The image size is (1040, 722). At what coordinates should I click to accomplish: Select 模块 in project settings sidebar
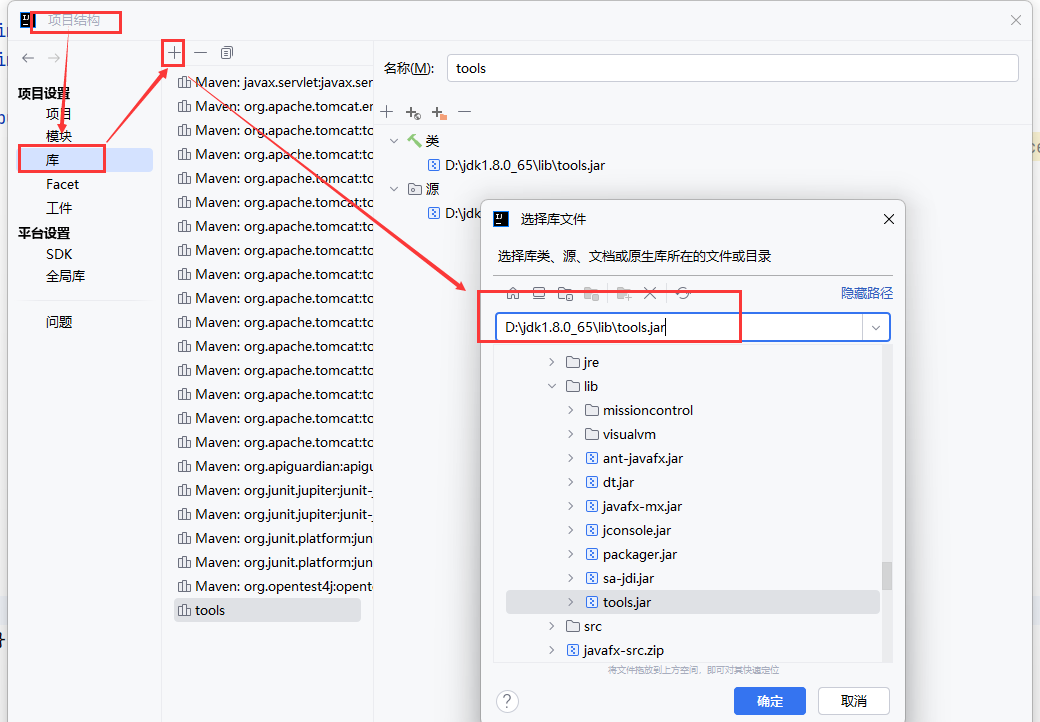[59, 136]
